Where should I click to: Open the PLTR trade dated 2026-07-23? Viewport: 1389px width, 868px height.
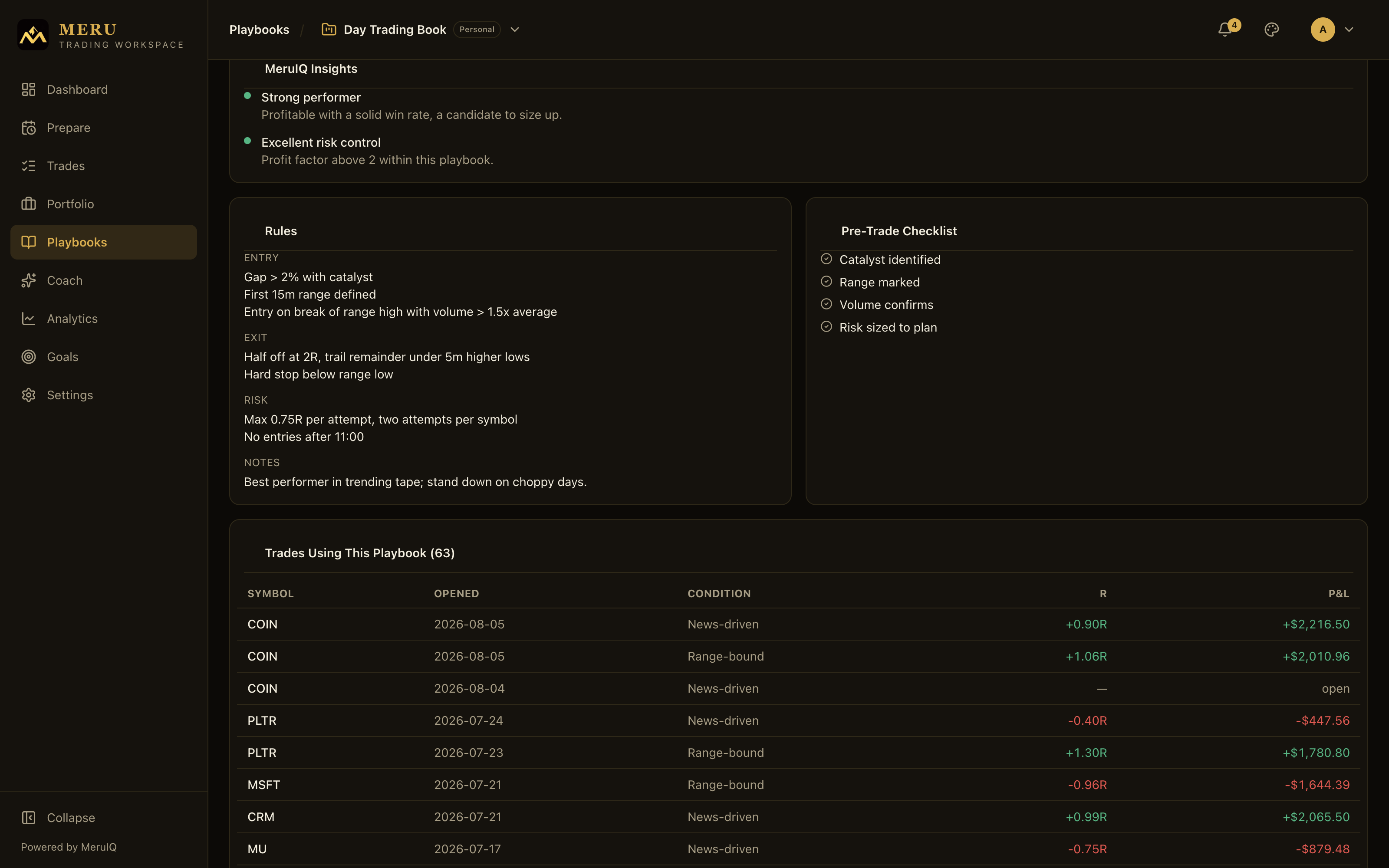click(x=798, y=753)
